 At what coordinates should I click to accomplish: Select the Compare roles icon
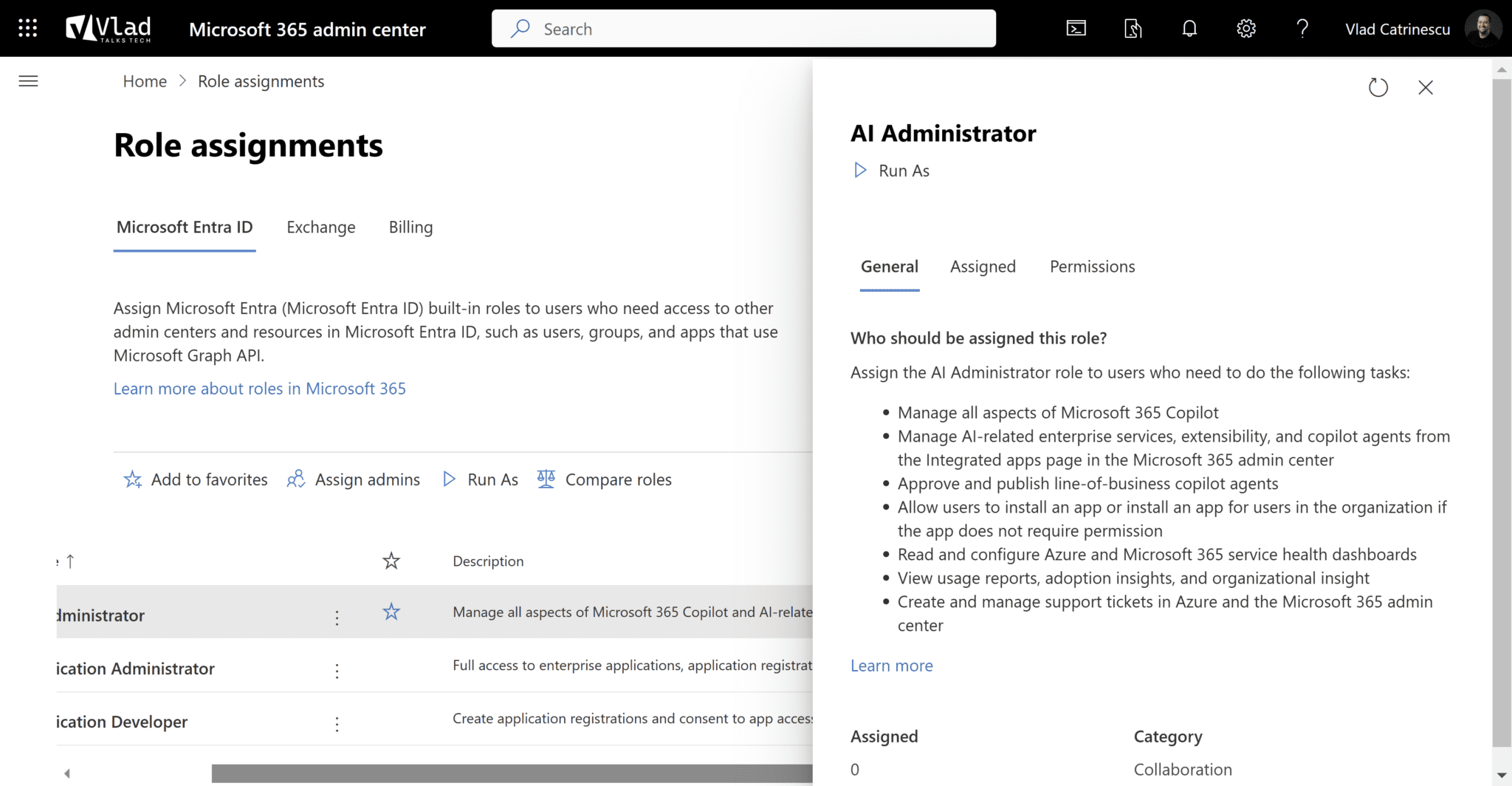[546, 479]
